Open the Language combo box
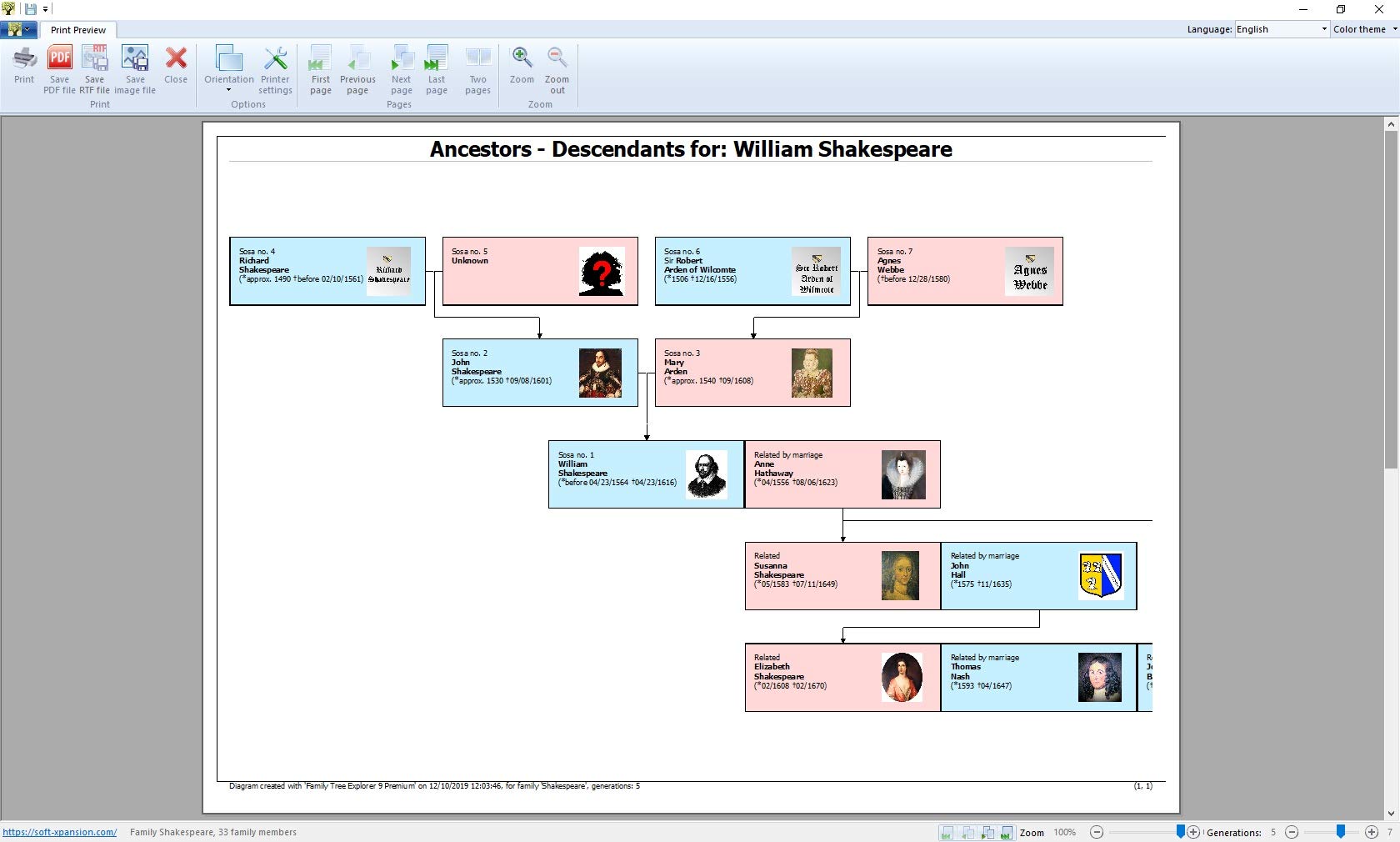This screenshot has height=842, width=1400. (x=1282, y=29)
